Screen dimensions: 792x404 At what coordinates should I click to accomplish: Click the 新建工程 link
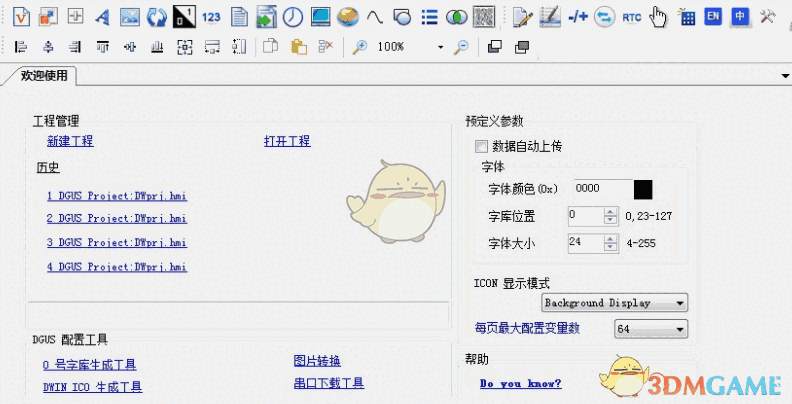click(x=69, y=141)
